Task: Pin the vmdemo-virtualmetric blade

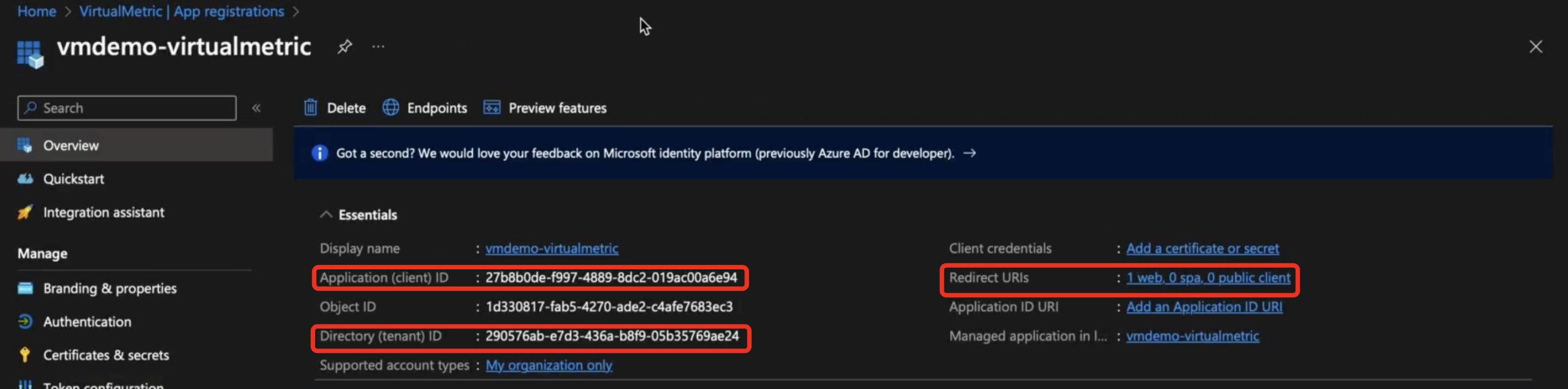Action: [x=345, y=46]
